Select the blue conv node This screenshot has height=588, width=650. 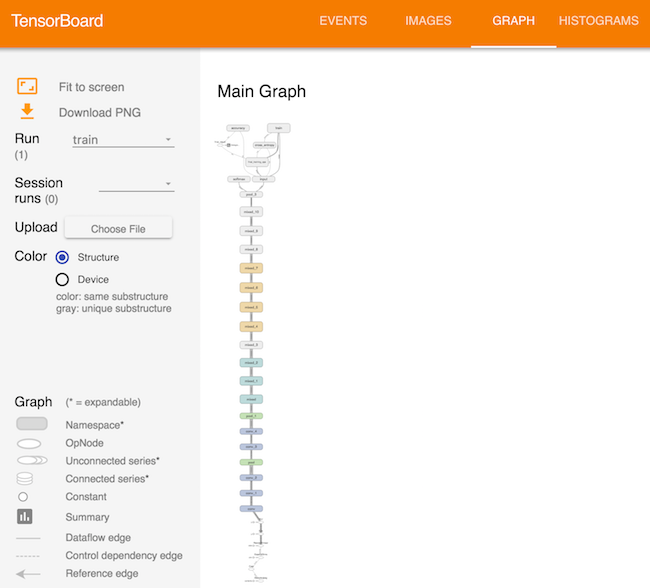[251, 509]
